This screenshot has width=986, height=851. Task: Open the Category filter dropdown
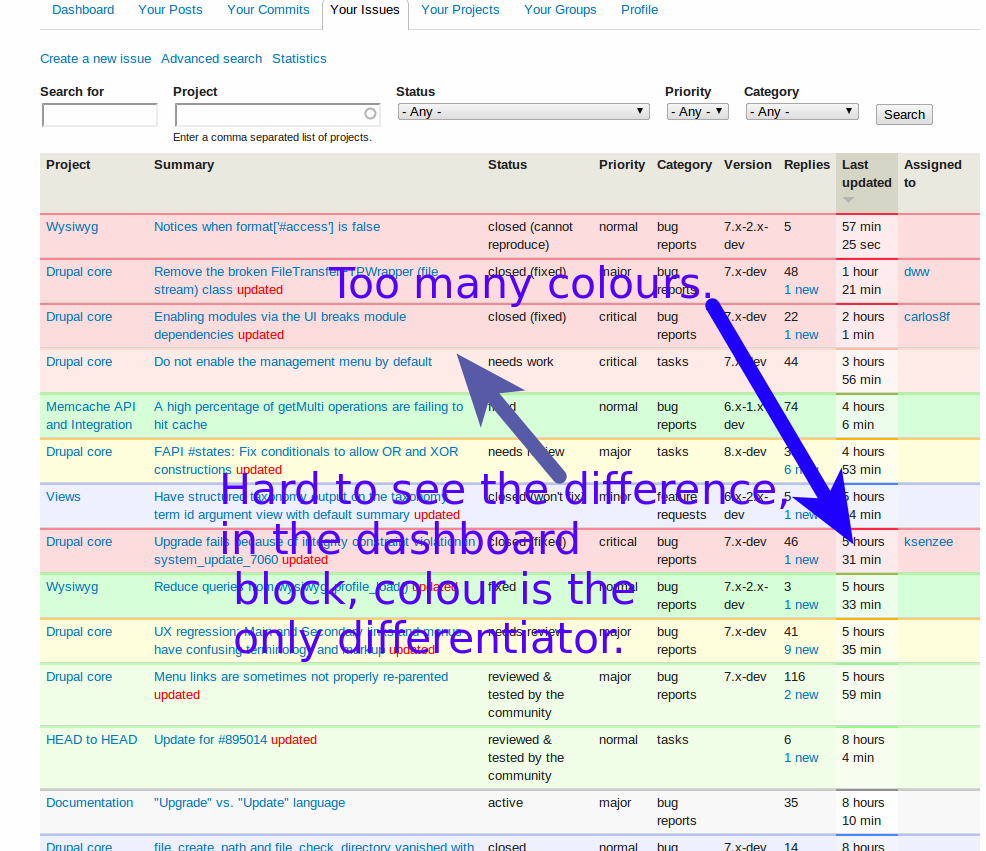(801, 112)
